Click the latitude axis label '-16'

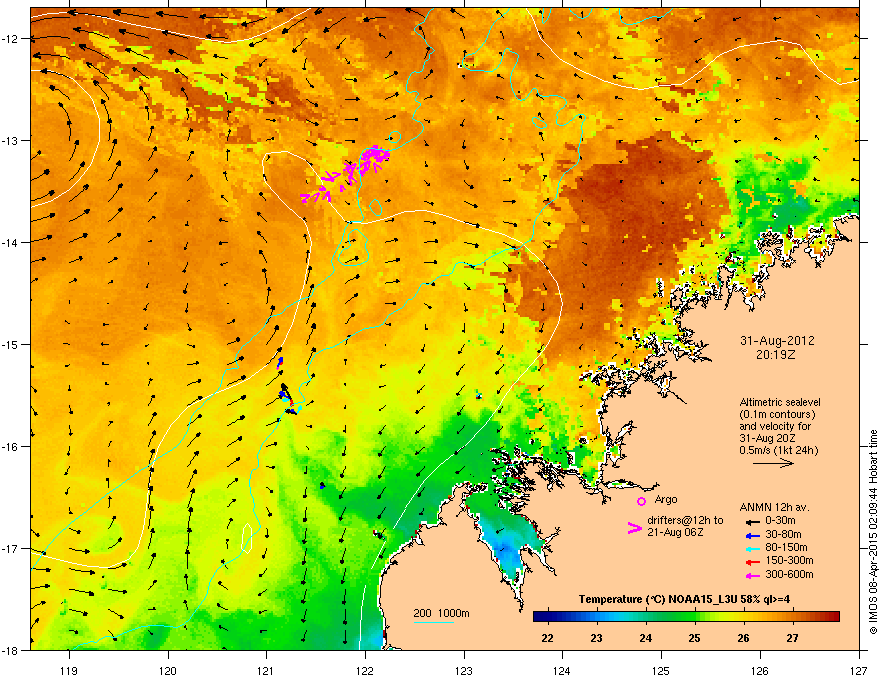(x=10, y=447)
